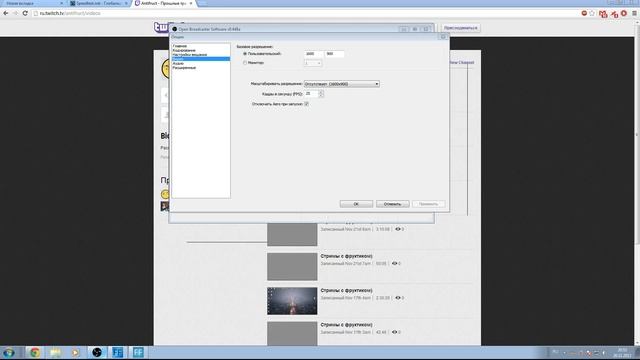The width and height of the screenshot is (640, 360).
Task: Switch to the second browser tab
Action: click(98, 3)
